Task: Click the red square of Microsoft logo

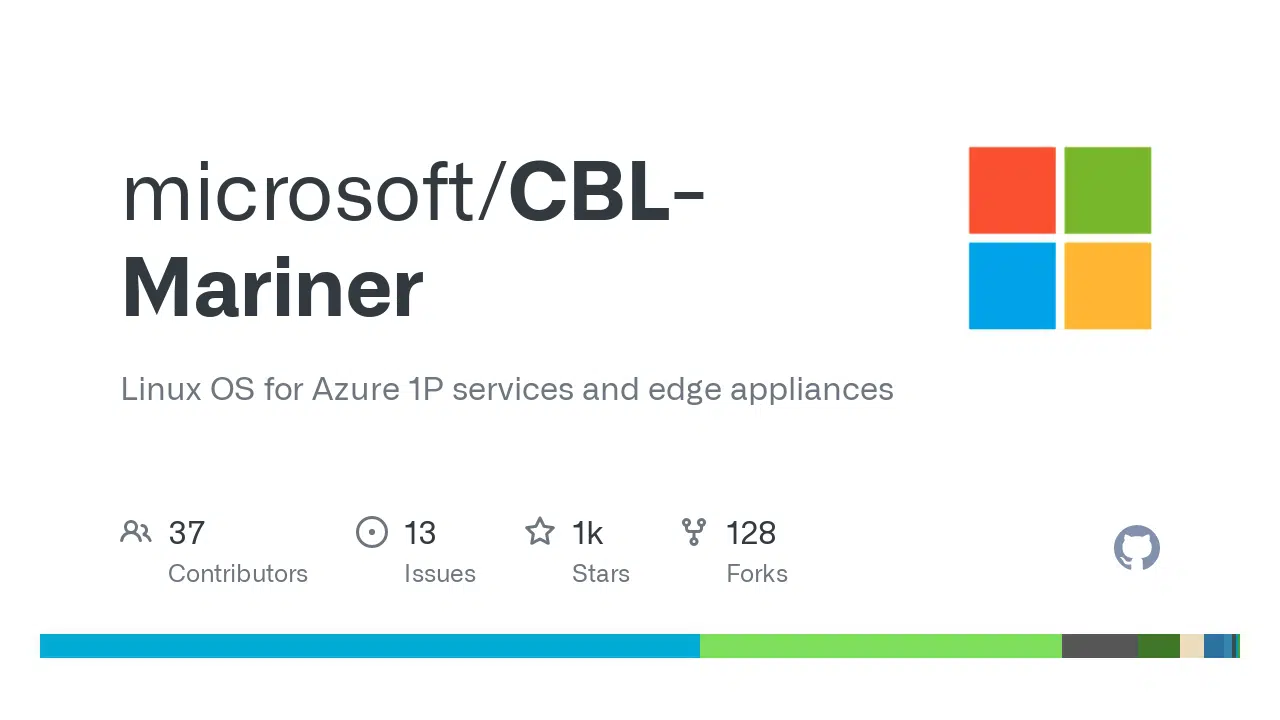Action: [x=1012, y=190]
